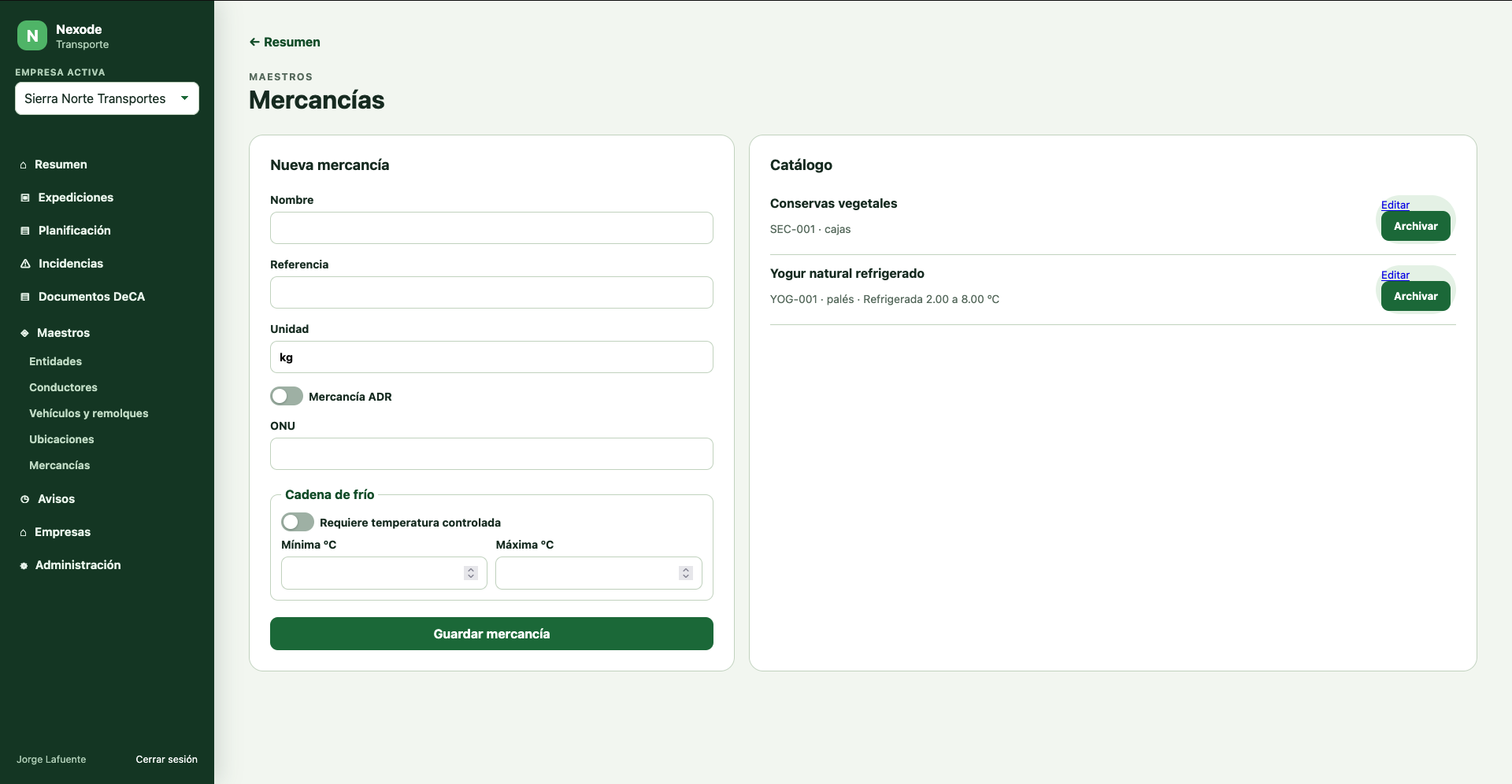Click the Avisos clock icon

(25, 499)
